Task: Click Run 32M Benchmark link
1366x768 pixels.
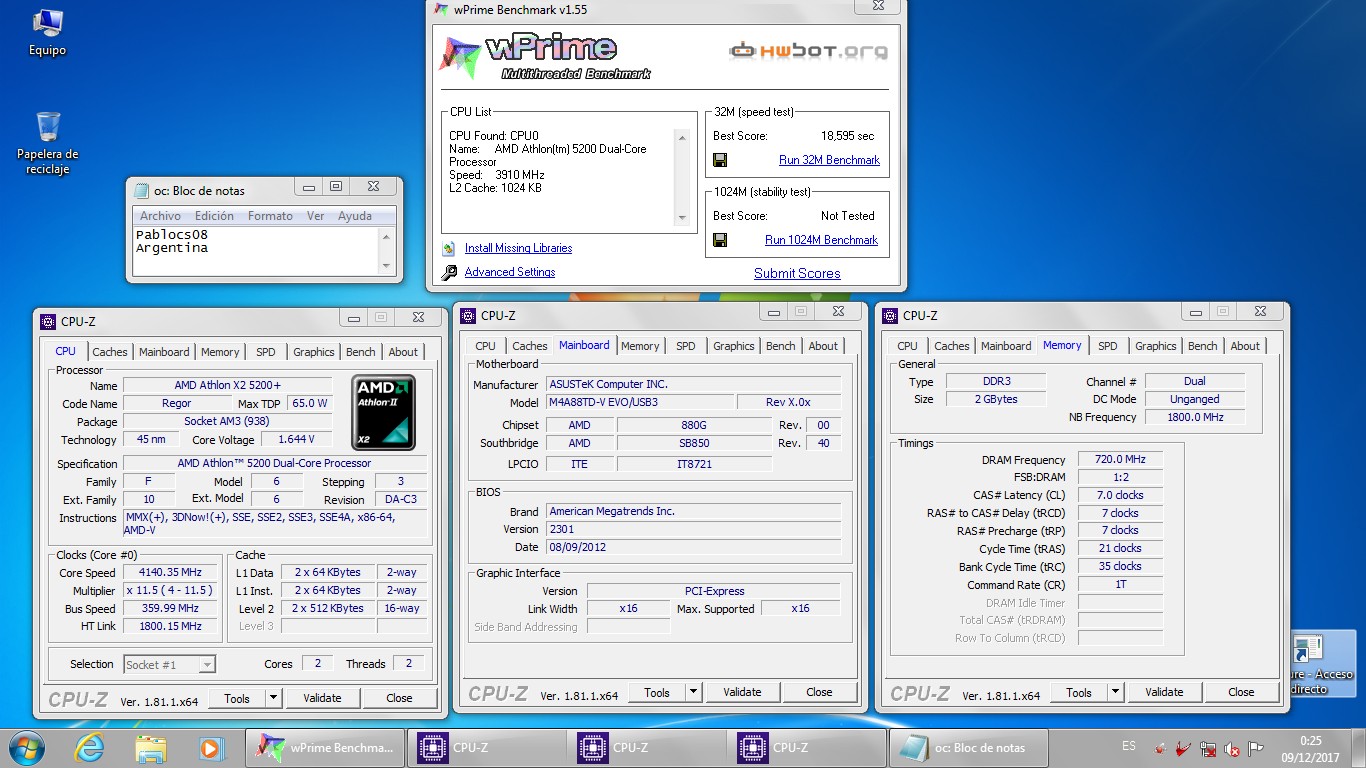Action: [829, 160]
